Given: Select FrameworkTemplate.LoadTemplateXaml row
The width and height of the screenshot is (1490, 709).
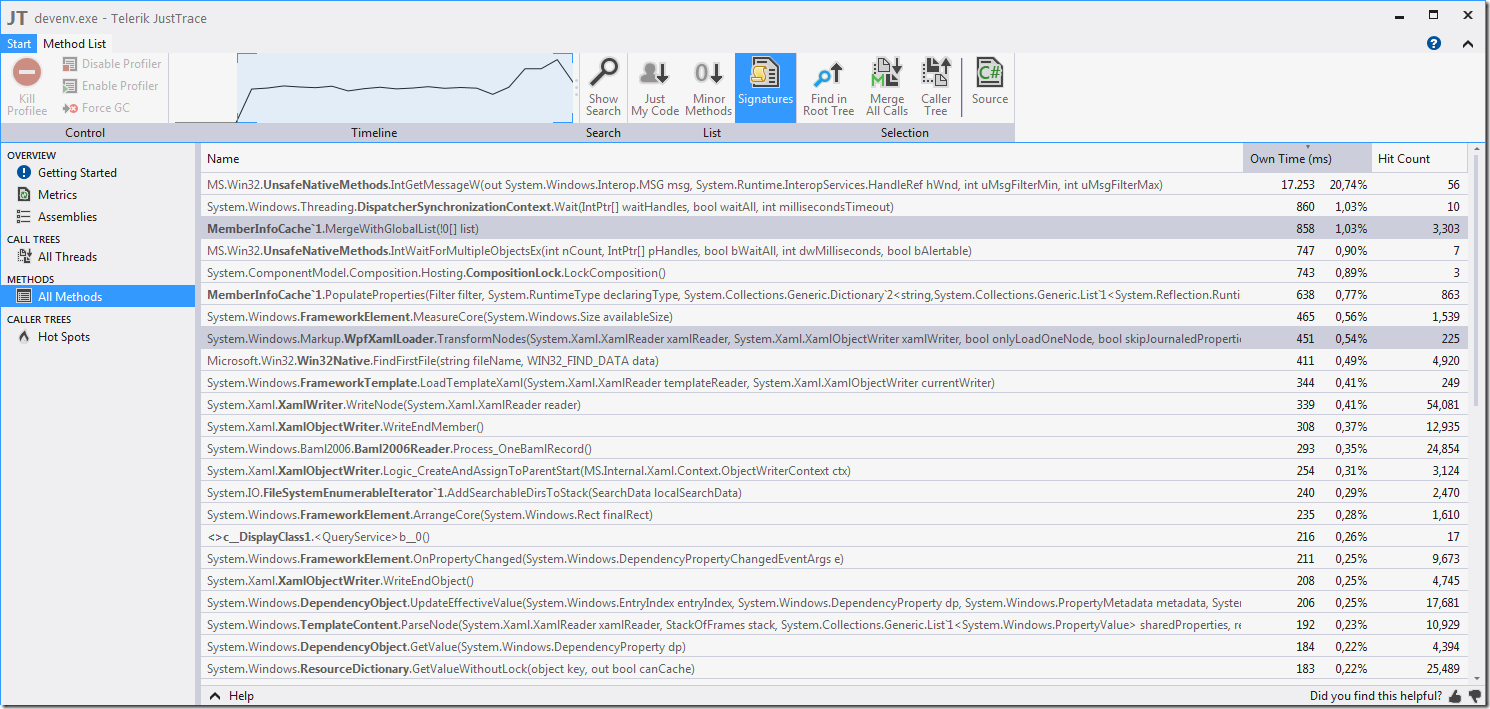Looking at the screenshot, I should coord(835,383).
